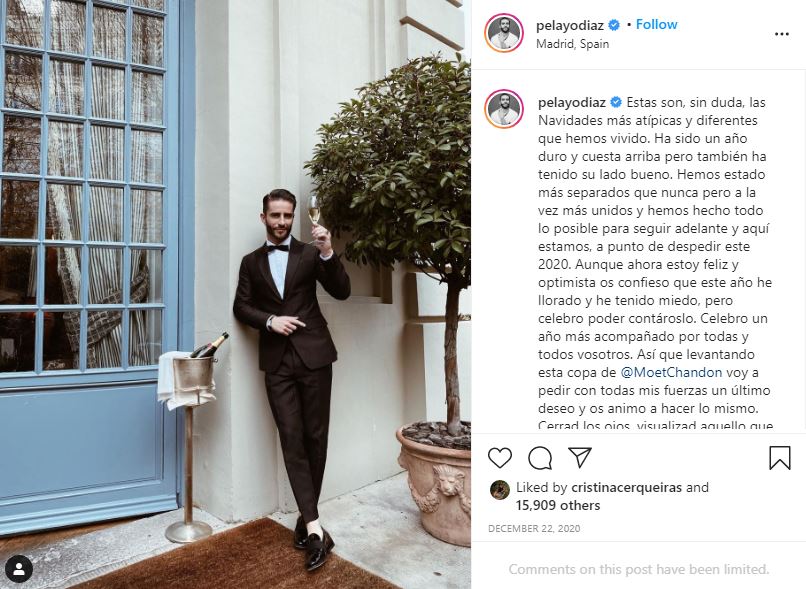Click pelayodiaz username in the post header
This screenshot has height=589, width=806.
tap(570, 25)
